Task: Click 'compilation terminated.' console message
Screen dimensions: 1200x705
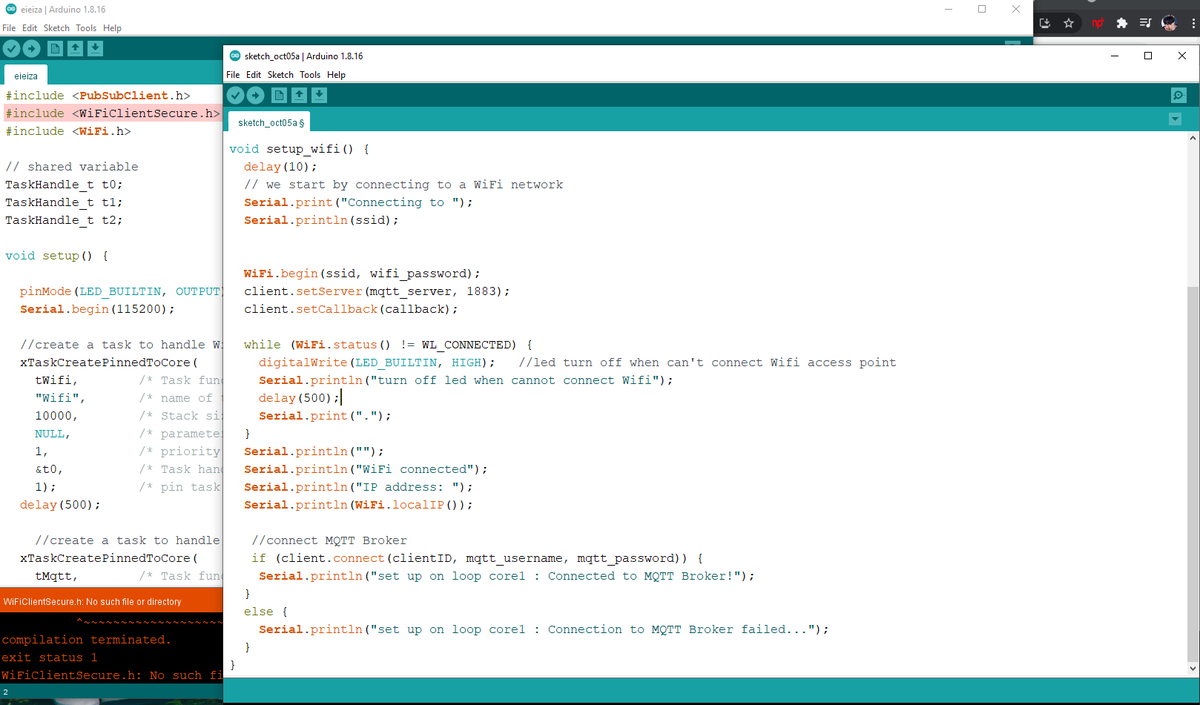Action: (86, 639)
